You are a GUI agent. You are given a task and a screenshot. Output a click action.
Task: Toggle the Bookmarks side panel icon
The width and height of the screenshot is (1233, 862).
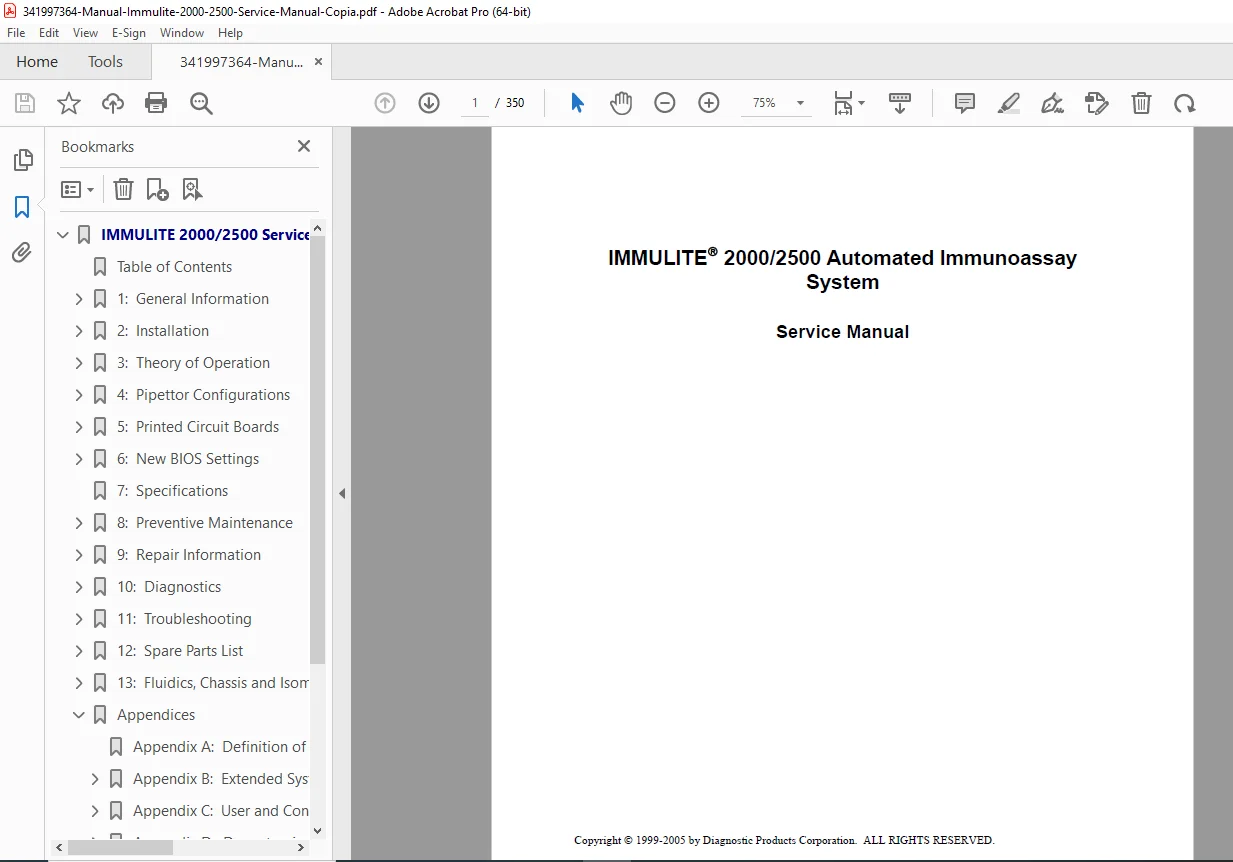22,207
